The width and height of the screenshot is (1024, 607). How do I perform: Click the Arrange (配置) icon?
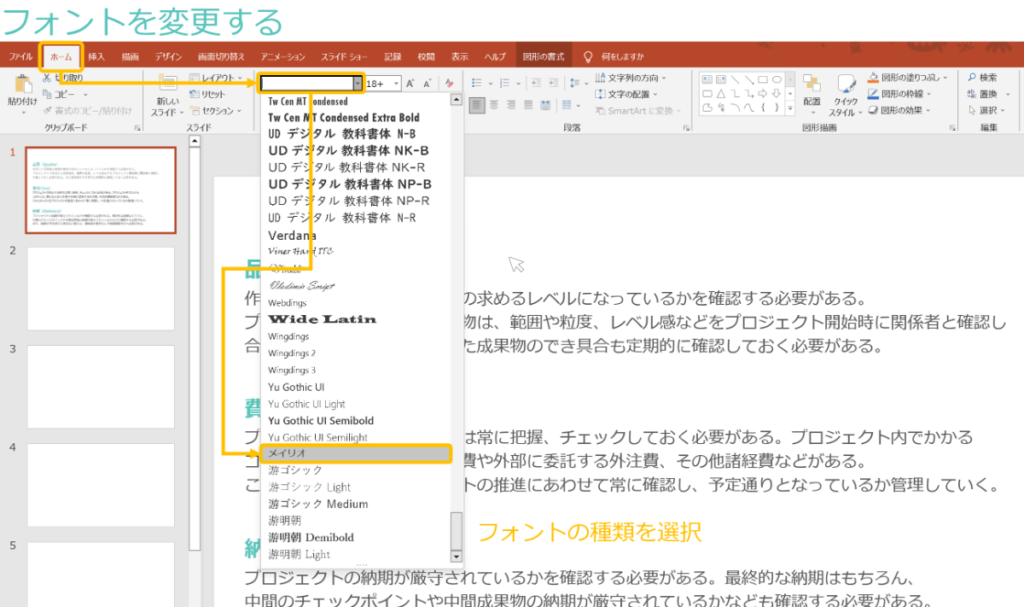point(811,91)
